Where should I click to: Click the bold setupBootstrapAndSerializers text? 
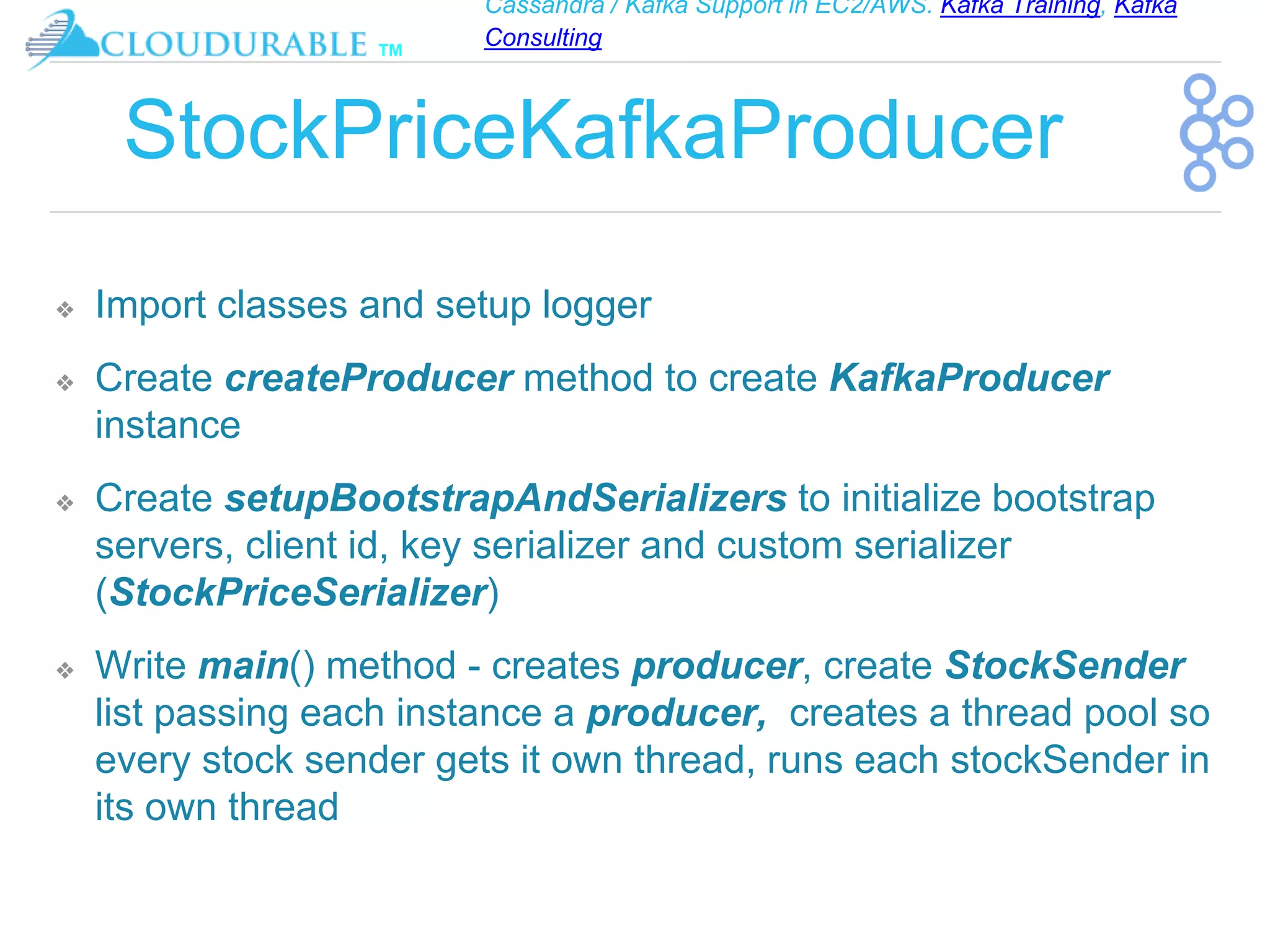[505, 498]
